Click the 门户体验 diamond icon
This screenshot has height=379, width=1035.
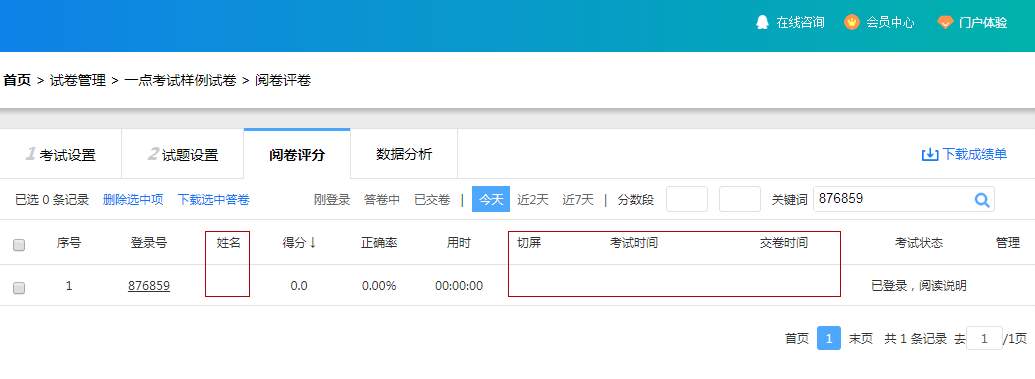pos(945,22)
